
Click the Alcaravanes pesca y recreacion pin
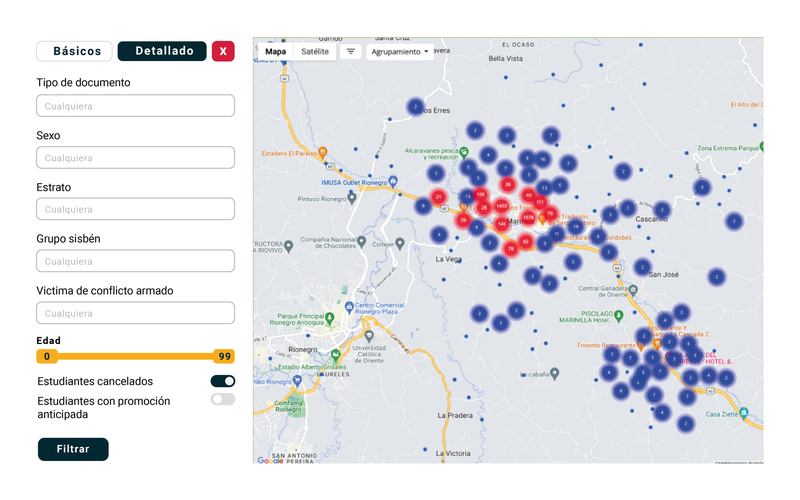pos(464,153)
